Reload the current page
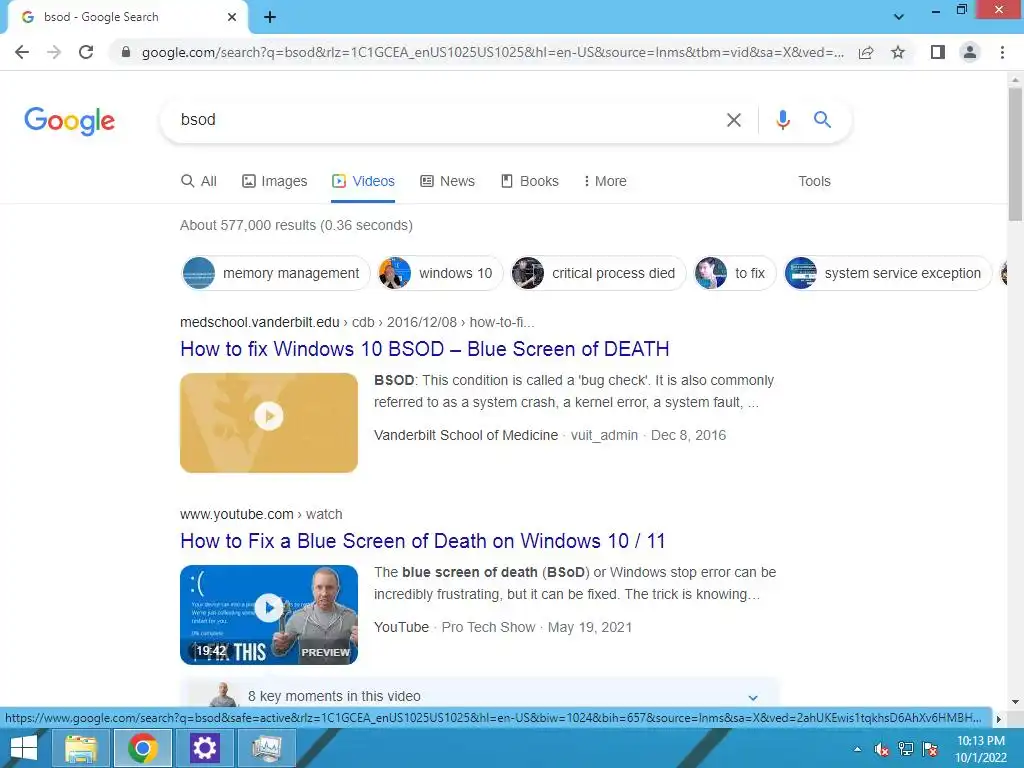Viewport: 1024px width, 768px height. pyautogui.click(x=86, y=52)
